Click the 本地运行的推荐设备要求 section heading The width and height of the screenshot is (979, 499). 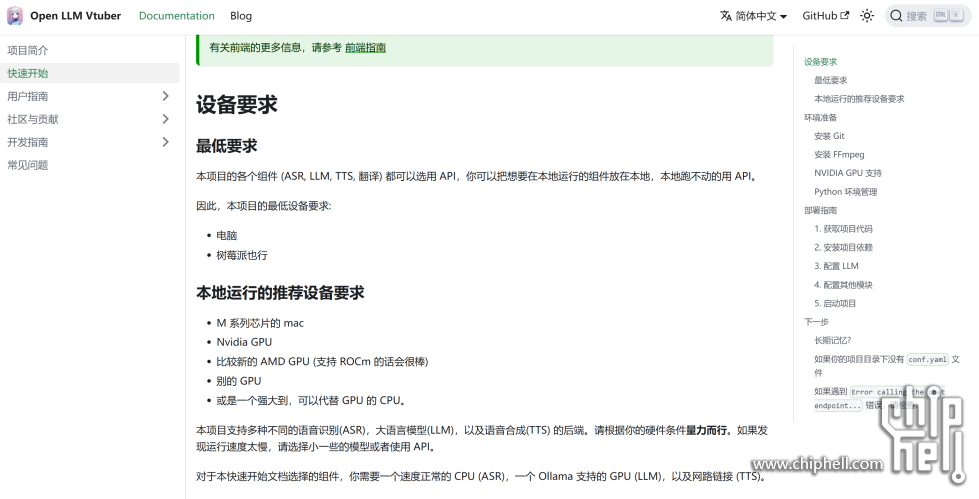tap(280, 293)
